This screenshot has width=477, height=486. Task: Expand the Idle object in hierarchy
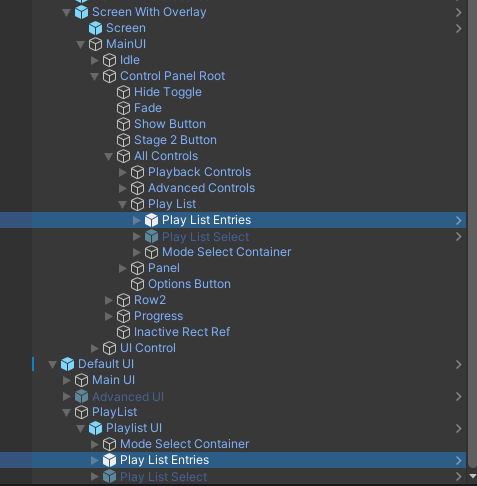95,60
